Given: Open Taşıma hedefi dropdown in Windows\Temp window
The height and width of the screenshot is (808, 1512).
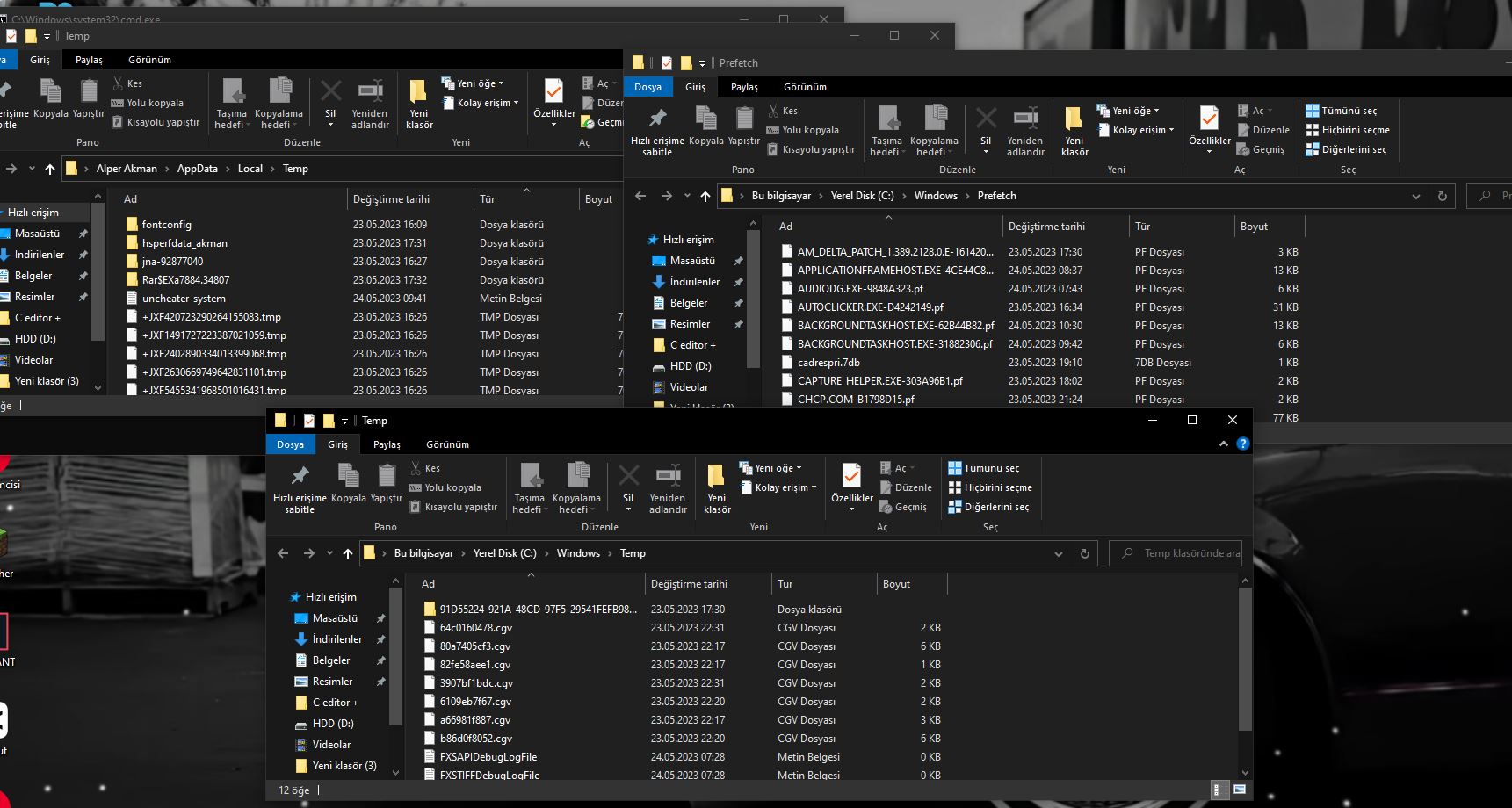Looking at the screenshot, I should pos(529,488).
